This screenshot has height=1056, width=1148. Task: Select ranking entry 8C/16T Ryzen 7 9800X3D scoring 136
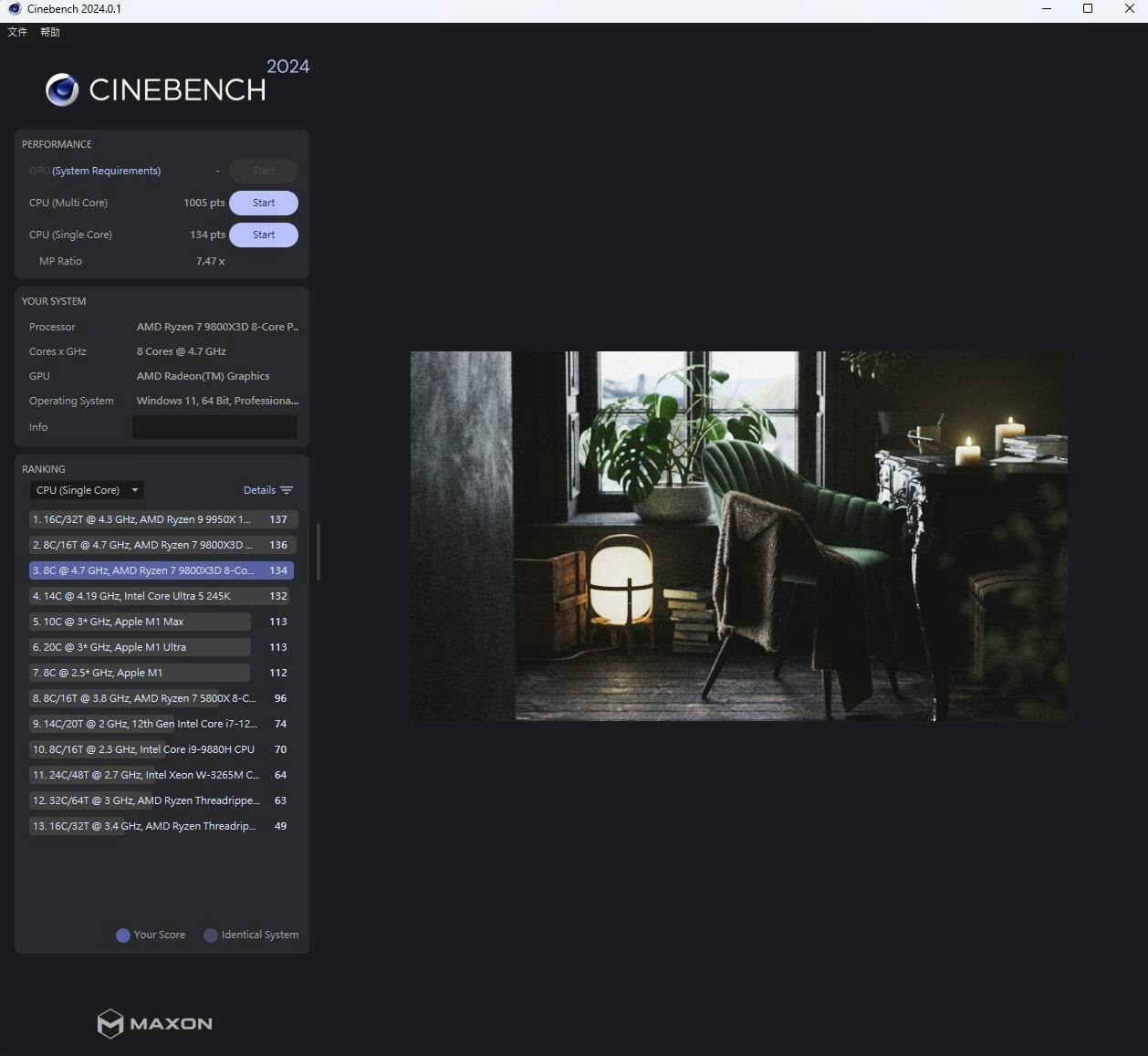(162, 545)
